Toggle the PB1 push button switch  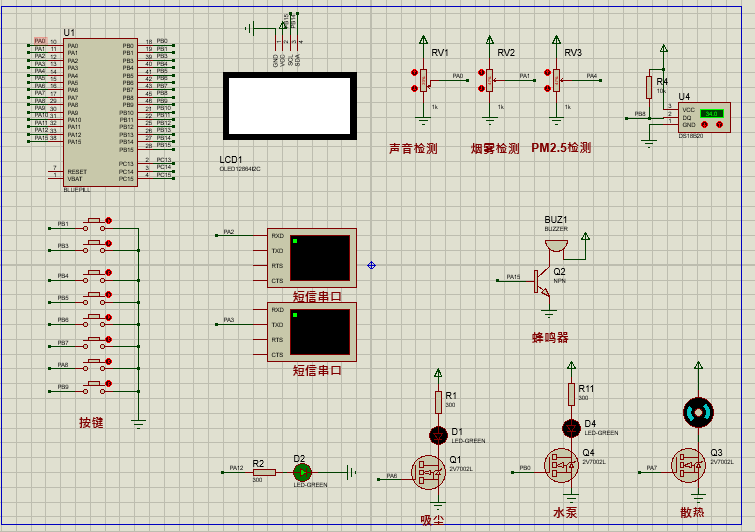[94, 224]
